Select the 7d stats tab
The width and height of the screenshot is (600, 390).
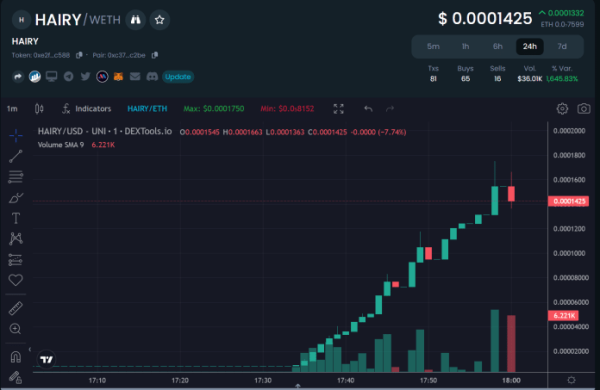562,47
